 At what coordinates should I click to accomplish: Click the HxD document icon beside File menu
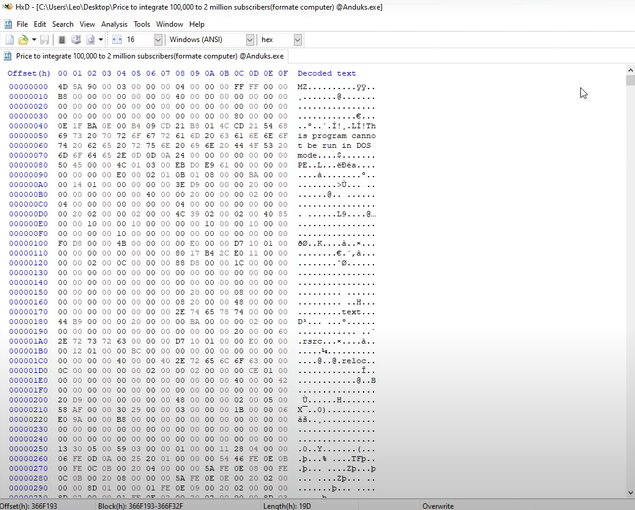(8, 24)
